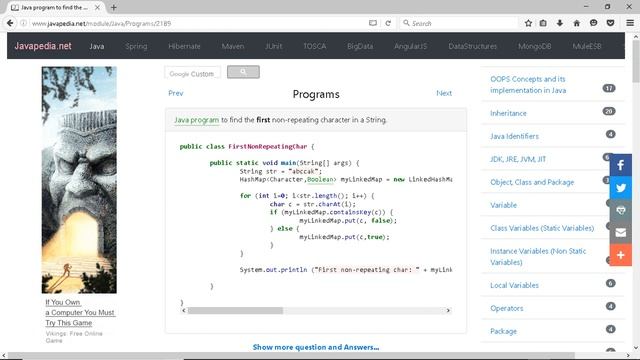Follow the green Java program link
The height and width of the screenshot is (360, 640).
click(x=196, y=120)
